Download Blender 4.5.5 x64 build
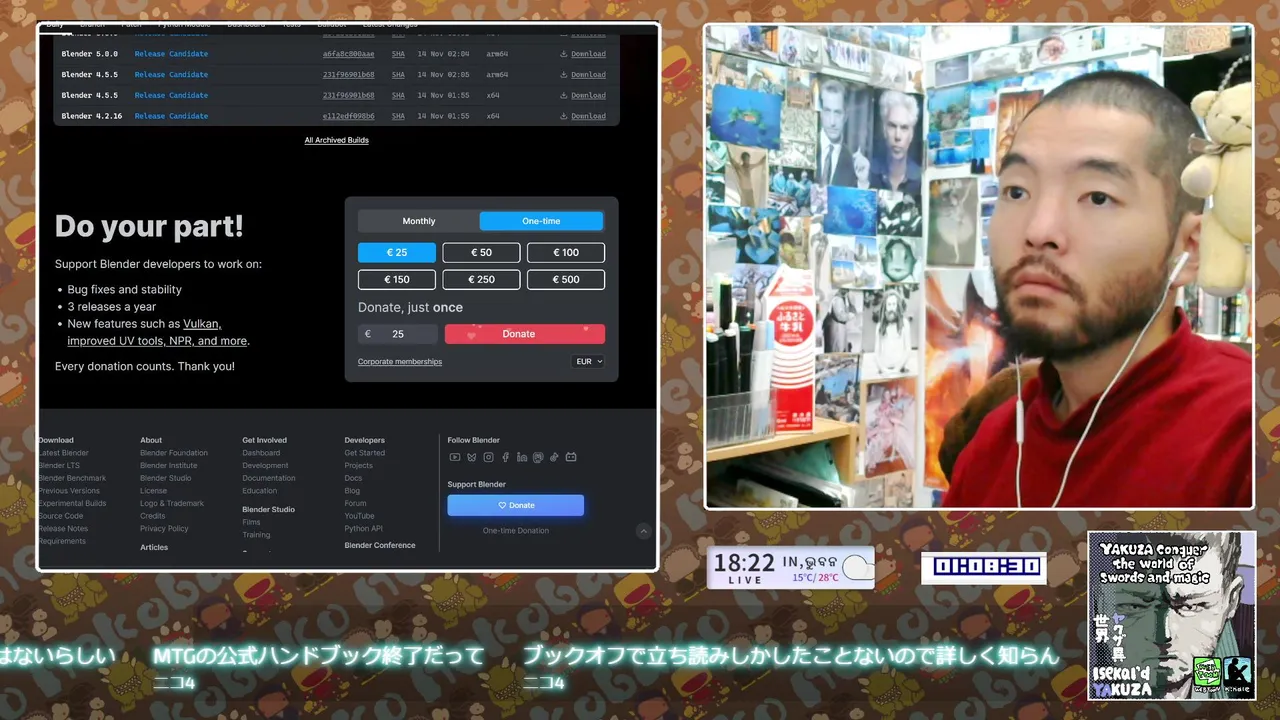This screenshot has height=720, width=1280. 583,96
